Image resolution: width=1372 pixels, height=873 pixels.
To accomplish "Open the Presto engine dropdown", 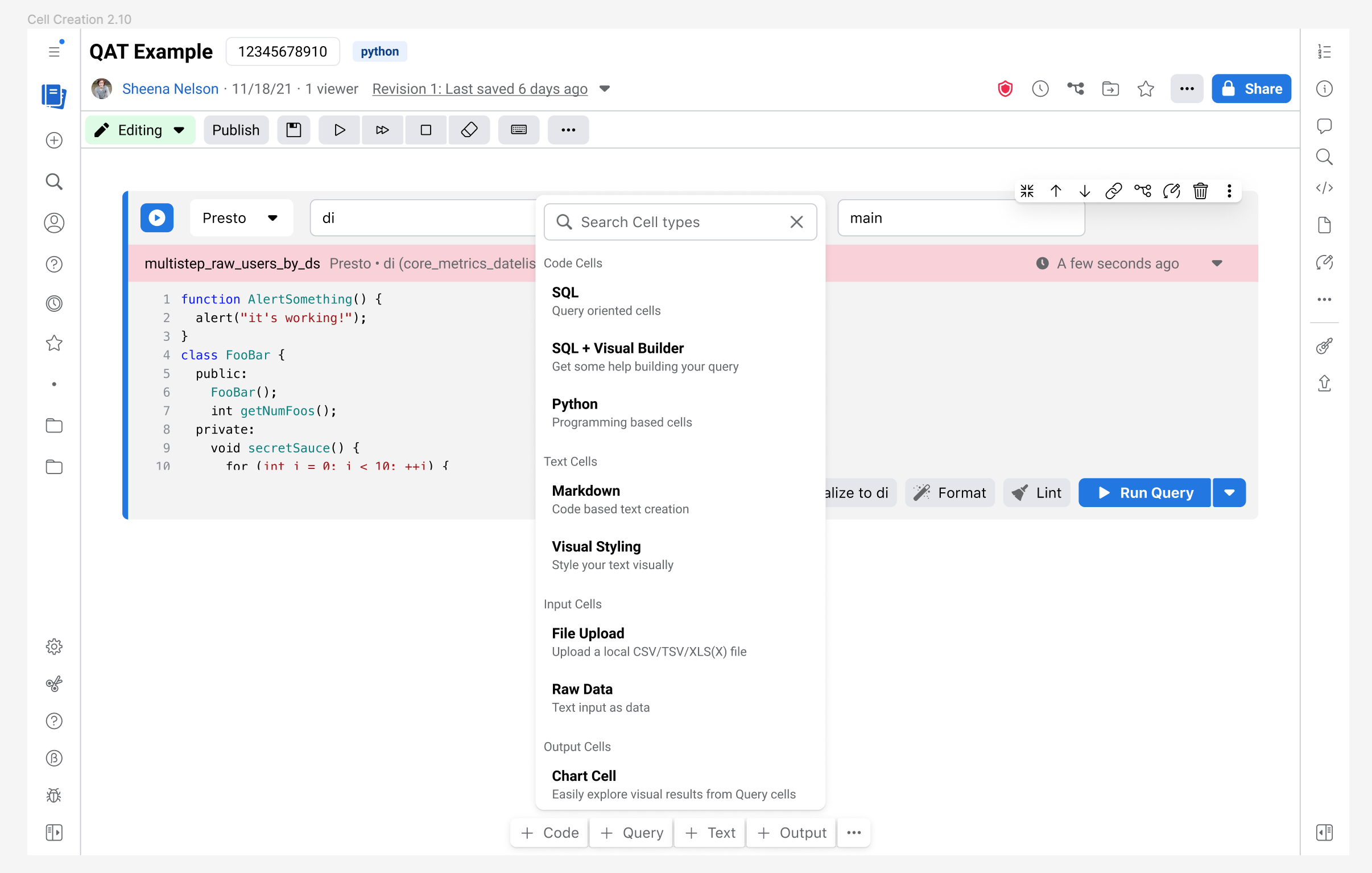I will tap(241, 218).
